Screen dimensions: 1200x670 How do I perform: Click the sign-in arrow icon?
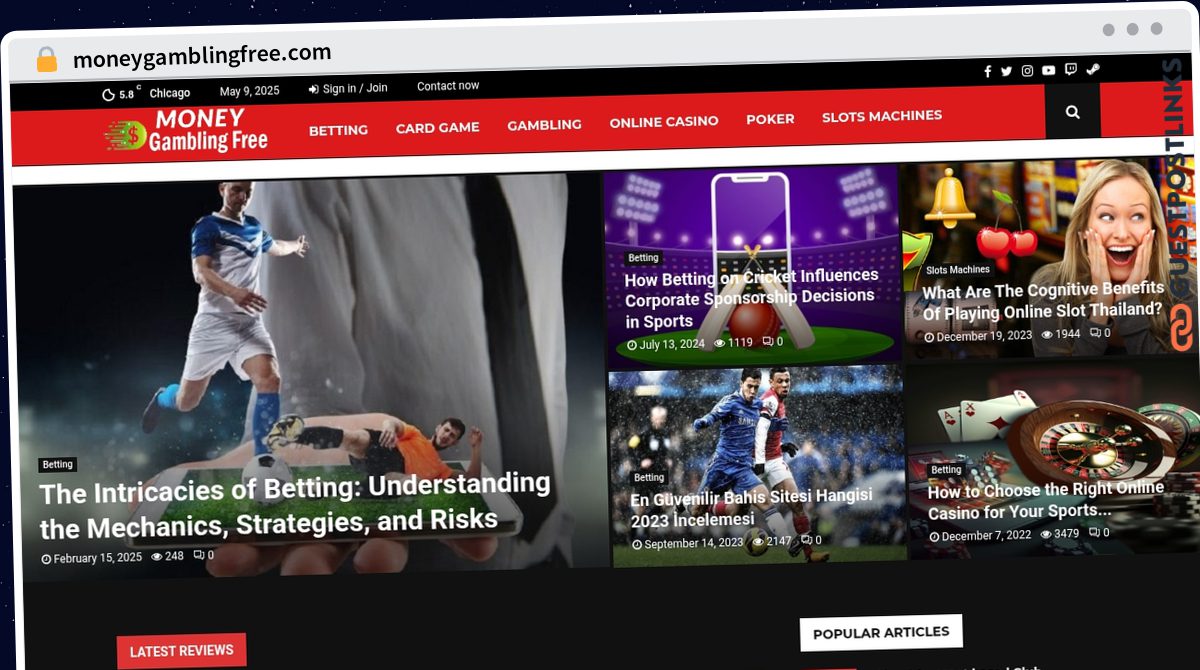click(313, 89)
